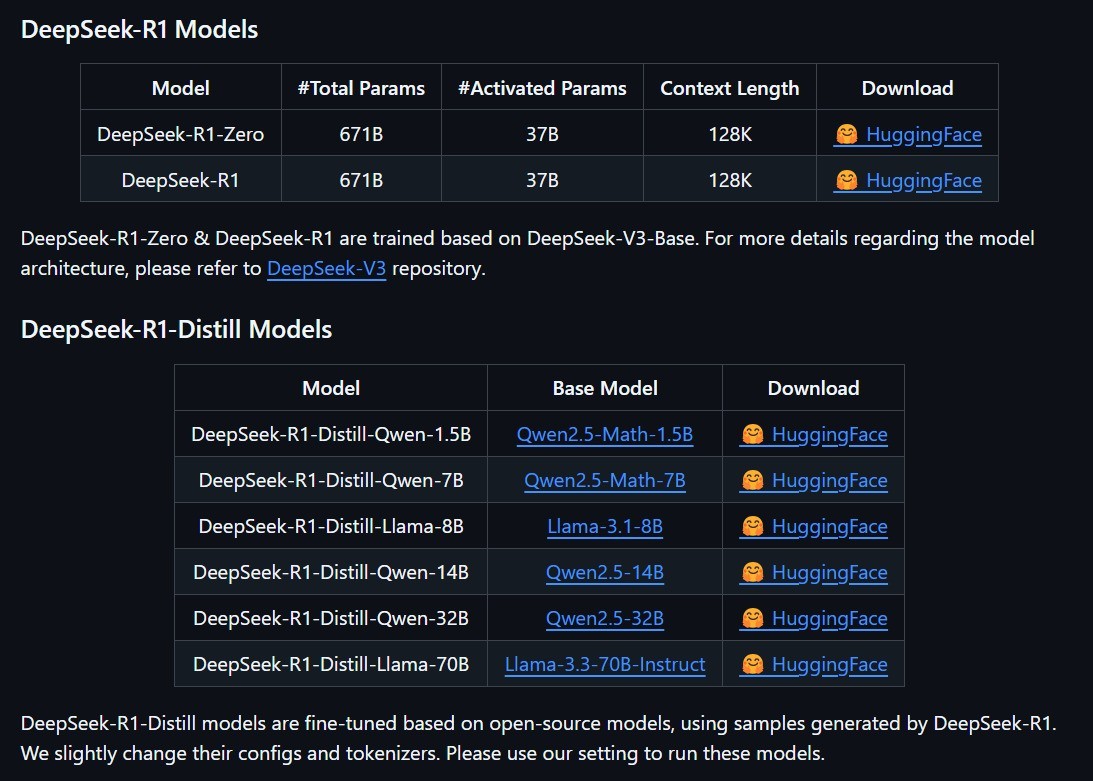Viewport: 1093px width, 781px height.
Task: Click the hugging emoji for Distill-Qwen-32B
Action: pyautogui.click(x=752, y=619)
